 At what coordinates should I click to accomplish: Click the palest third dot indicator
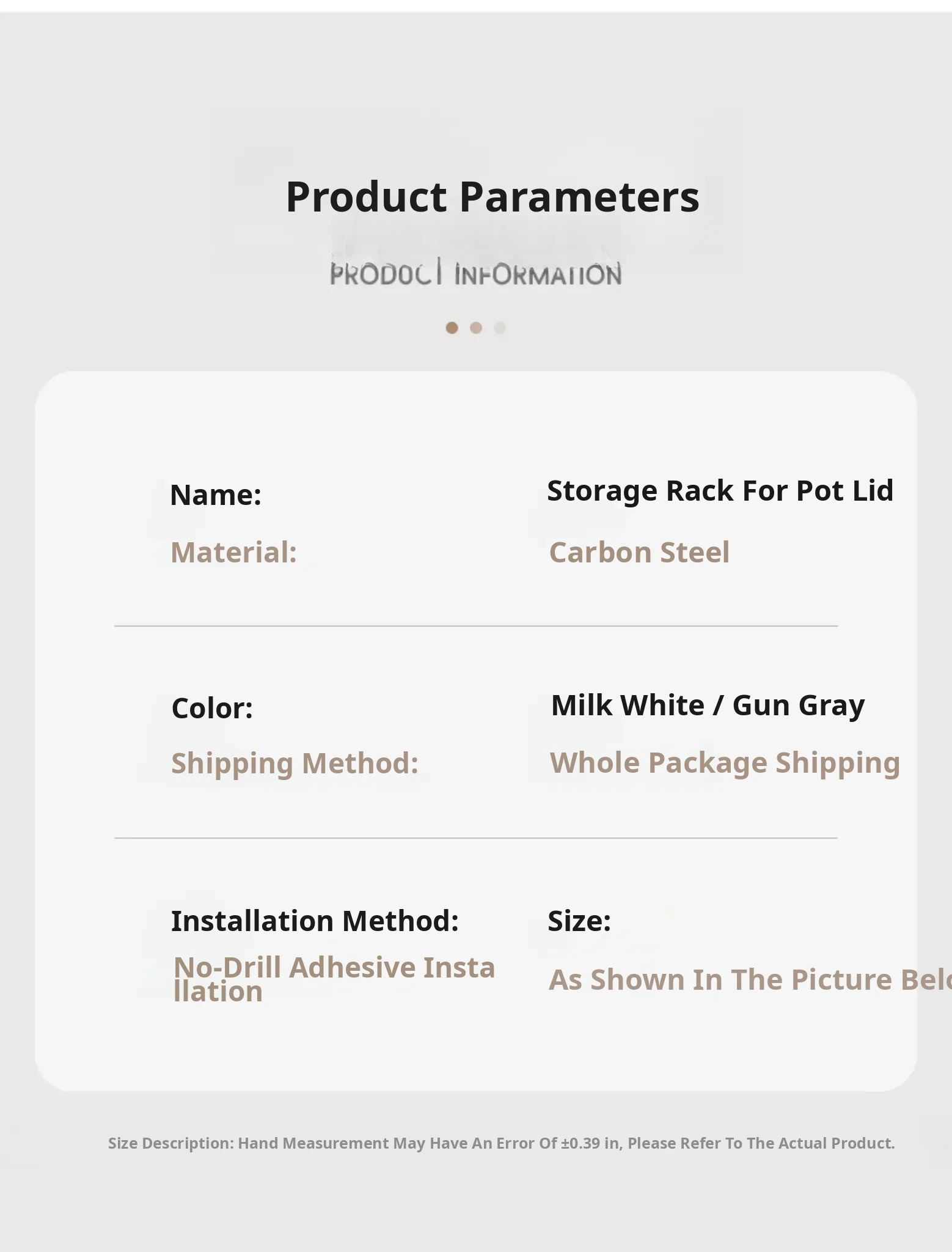tap(500, 328)
